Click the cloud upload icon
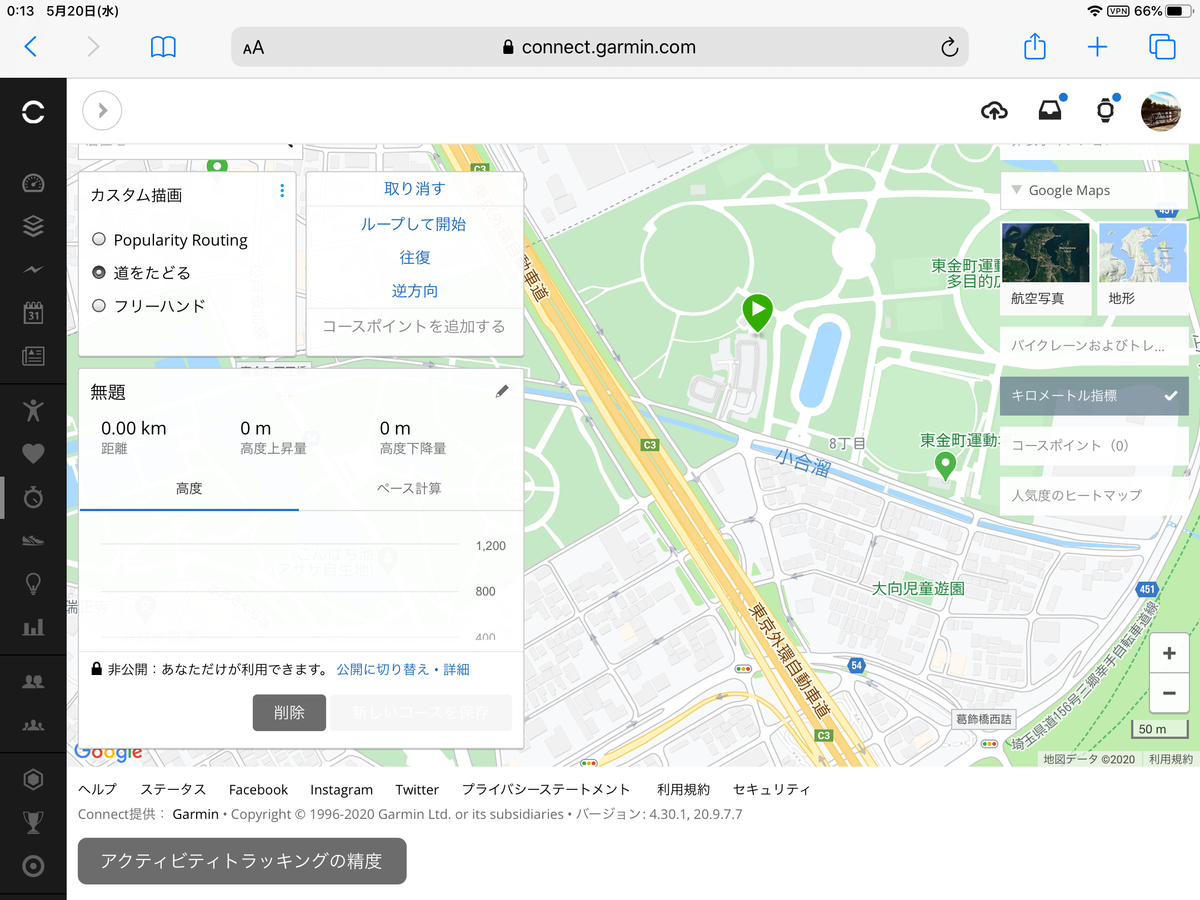 coord(994,111)
